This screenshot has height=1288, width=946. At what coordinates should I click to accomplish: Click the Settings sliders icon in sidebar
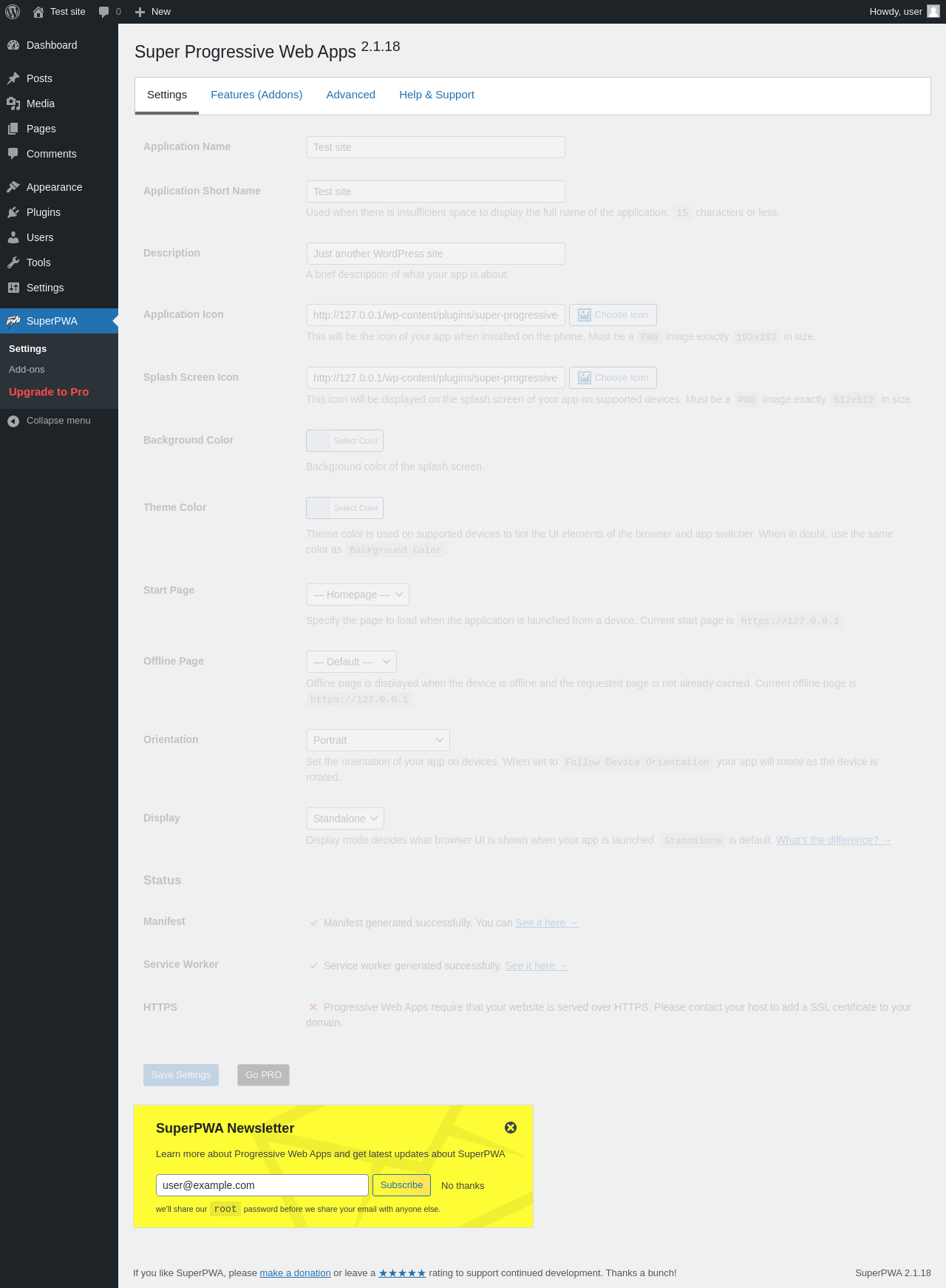coord(13,288)
